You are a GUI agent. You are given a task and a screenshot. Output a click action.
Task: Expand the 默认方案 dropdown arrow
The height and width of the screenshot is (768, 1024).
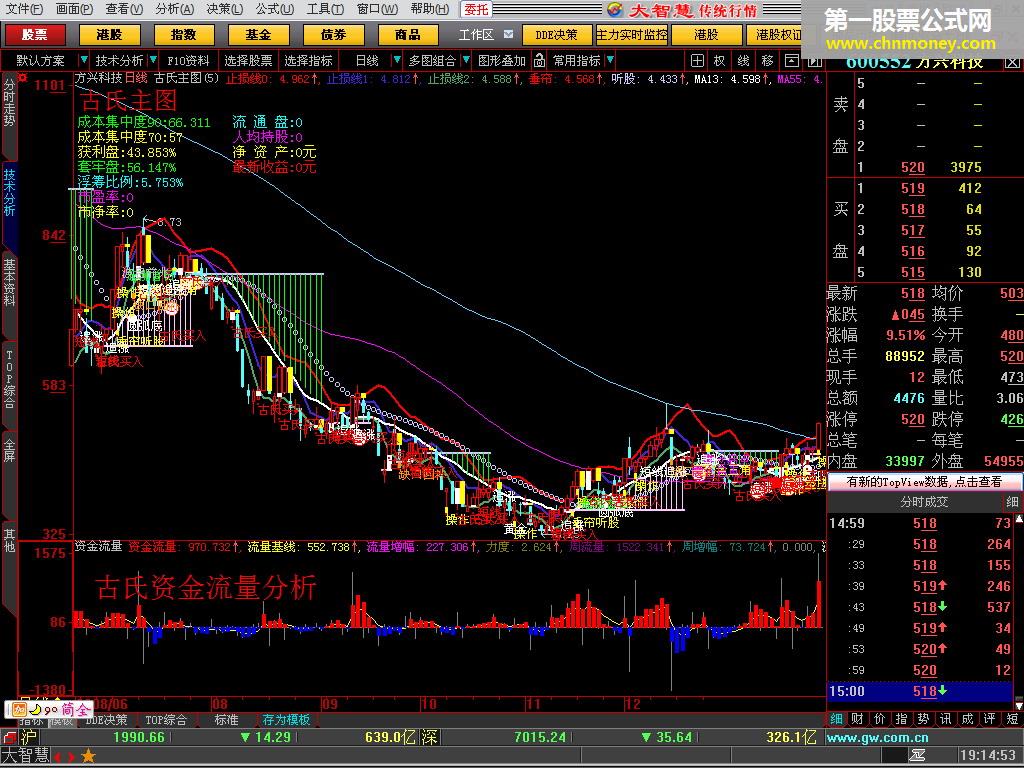[83, 60]
